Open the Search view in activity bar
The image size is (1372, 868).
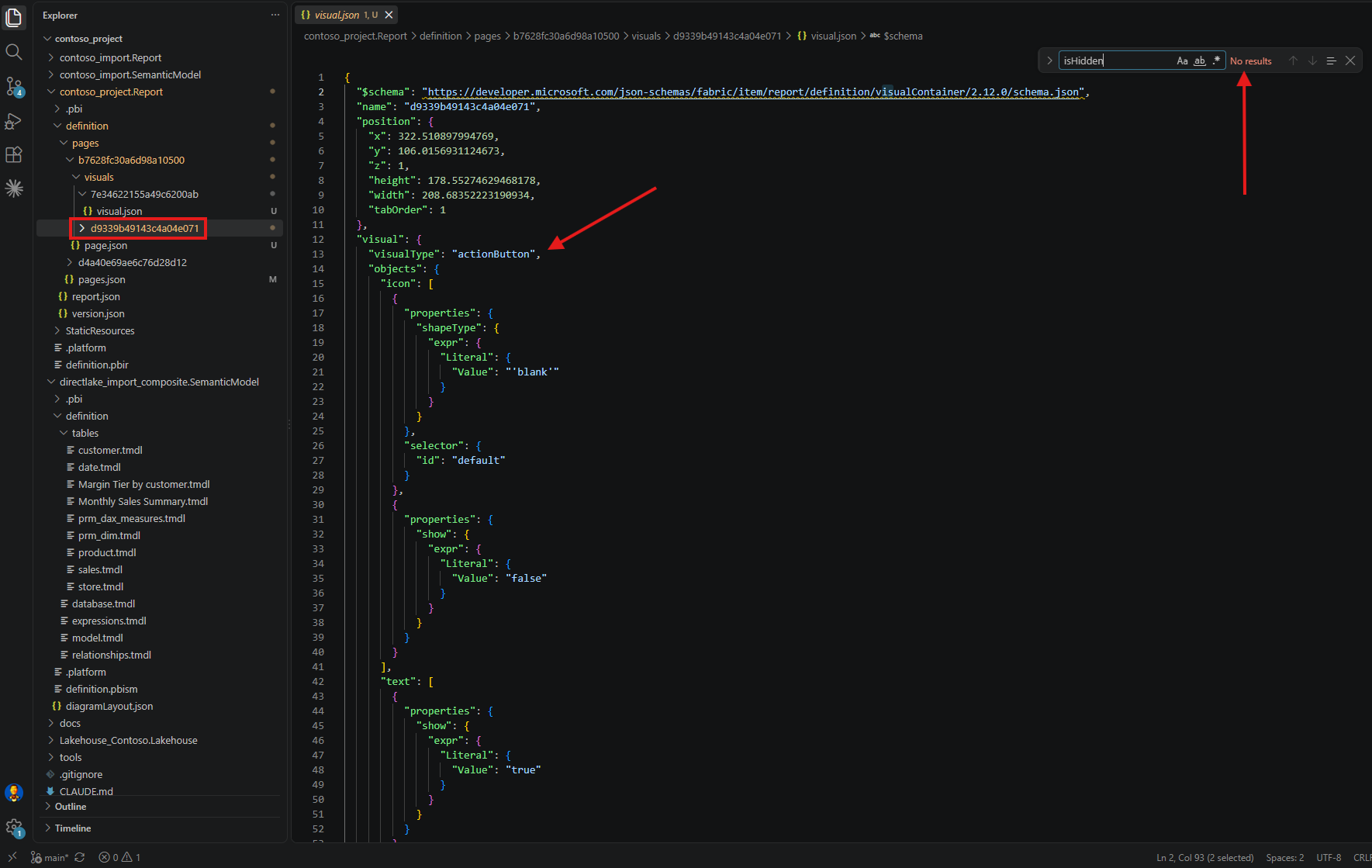[x=14, y=52]
